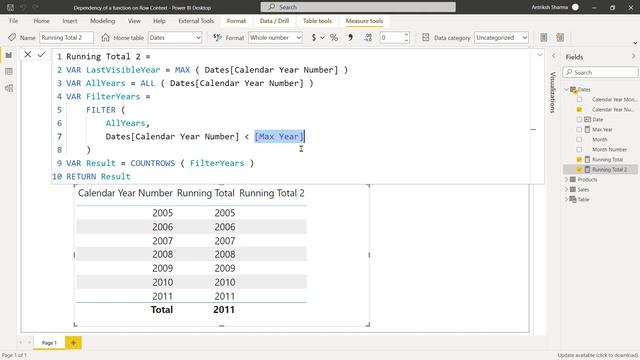Expand the Sales table in Fields
Screen dimensions: 640x360
point(567,189)
